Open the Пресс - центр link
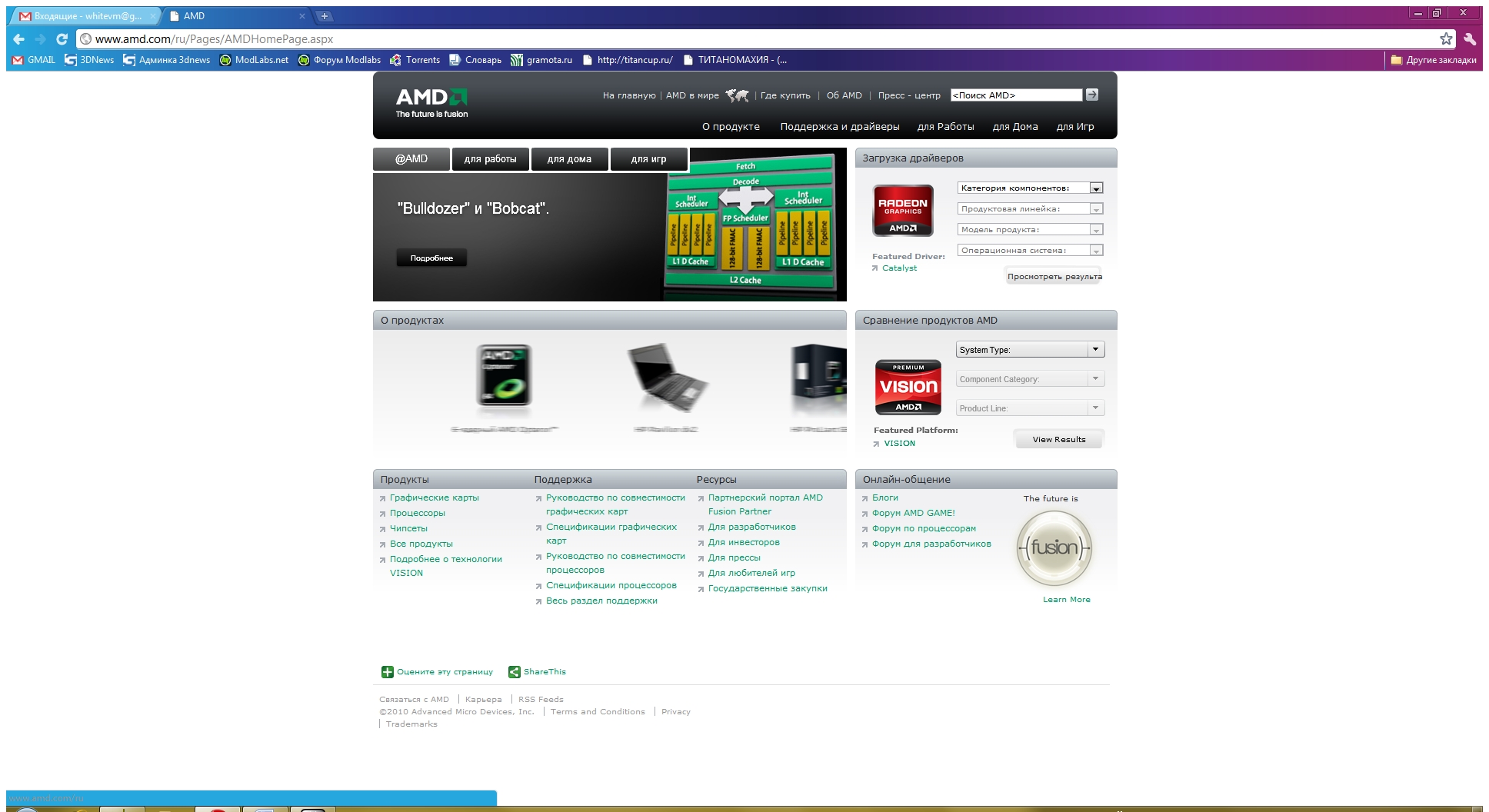The image size is (1489, 812). [909, 95]
